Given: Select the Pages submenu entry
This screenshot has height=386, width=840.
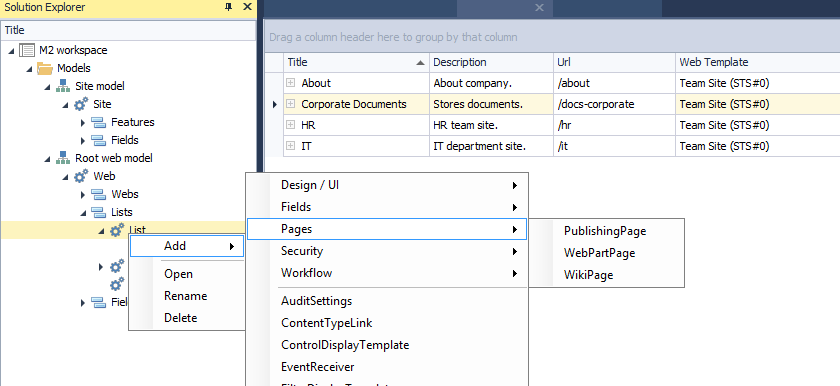Looking at the screenshot, I should [387, 229].
